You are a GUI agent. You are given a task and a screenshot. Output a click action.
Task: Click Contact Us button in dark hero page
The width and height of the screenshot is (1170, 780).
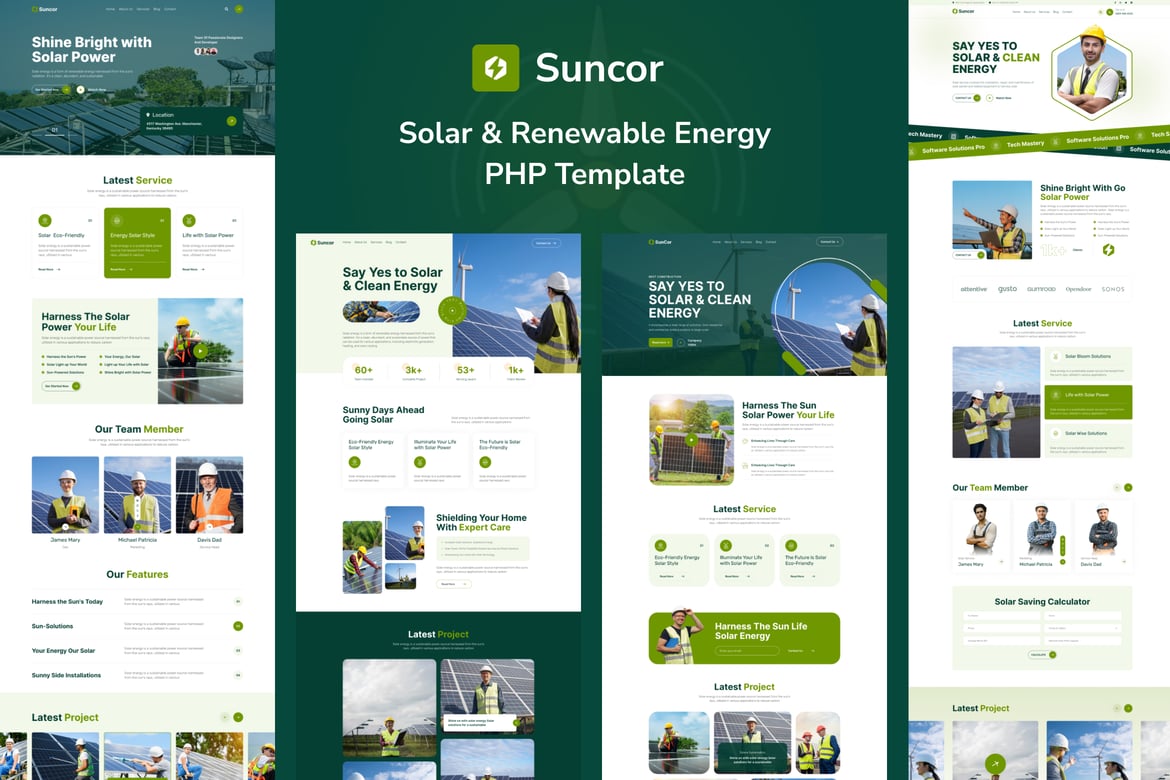pyautogui.click(x=830, y=242)
